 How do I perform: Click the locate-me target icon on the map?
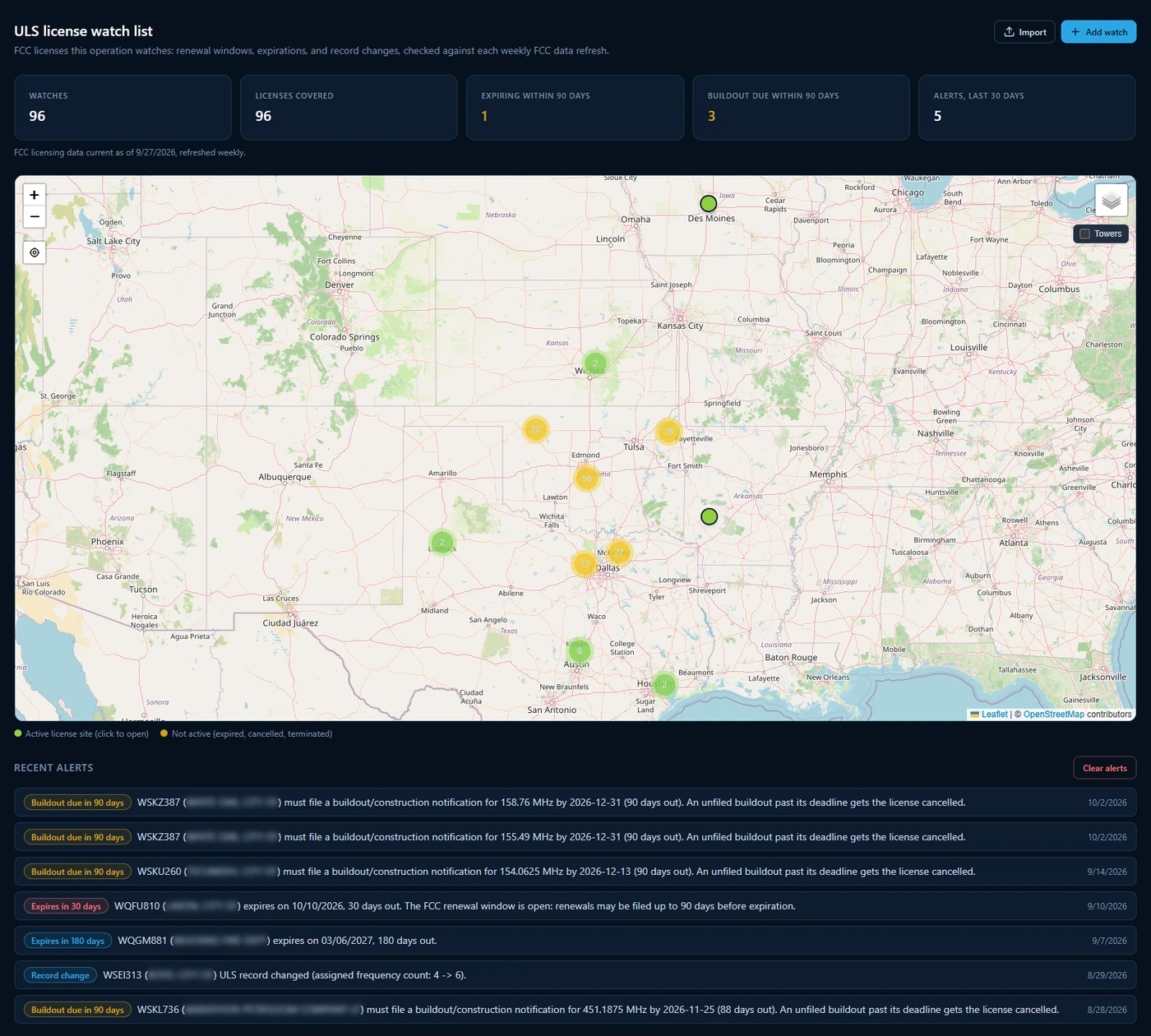[35, 252]
